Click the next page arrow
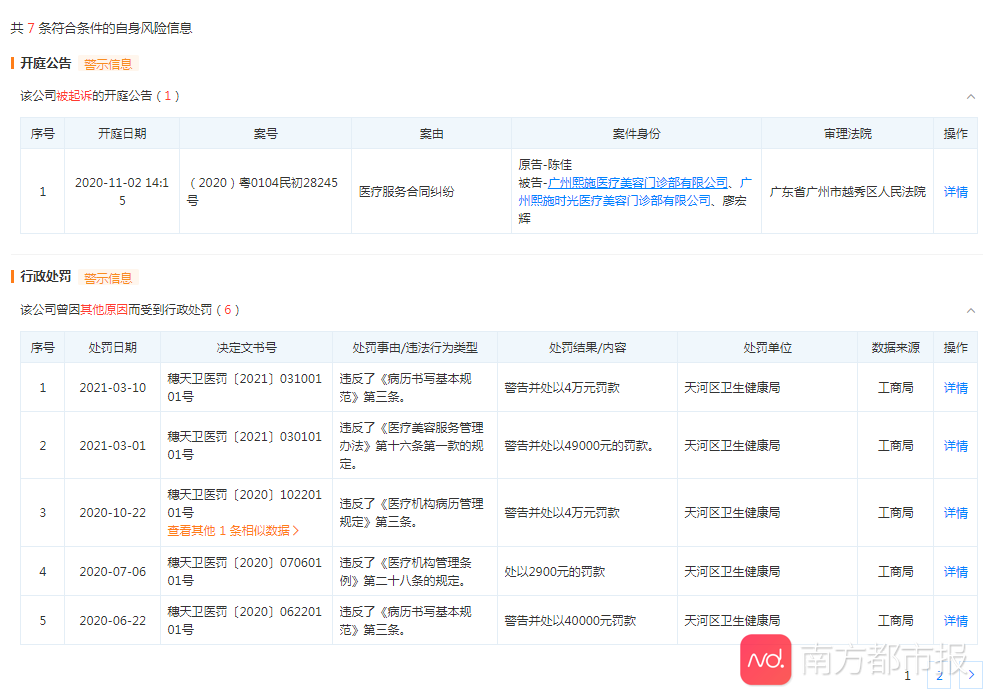 (970, 676)
